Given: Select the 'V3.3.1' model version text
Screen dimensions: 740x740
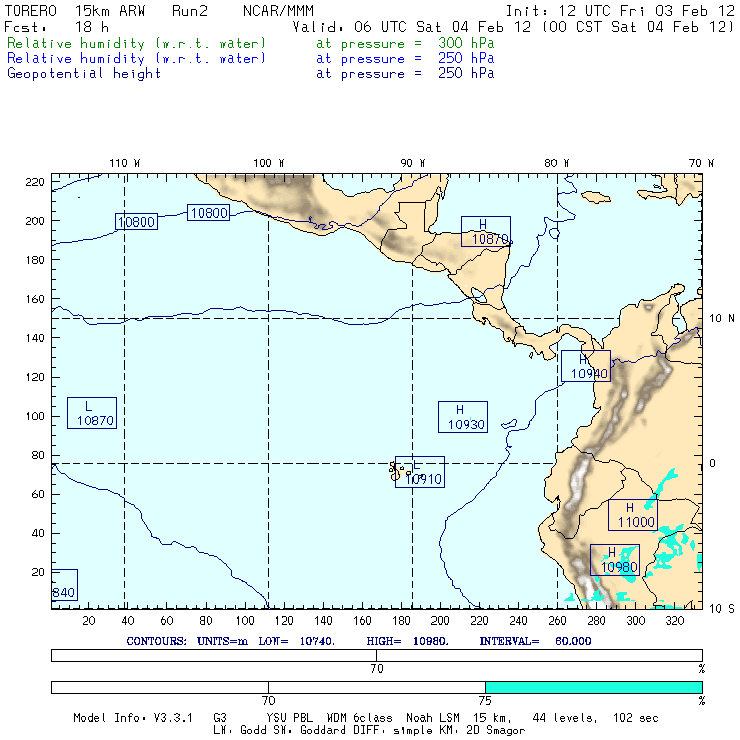Looking at the screenshot, I should pyautogui.click(x=173, y=718).
